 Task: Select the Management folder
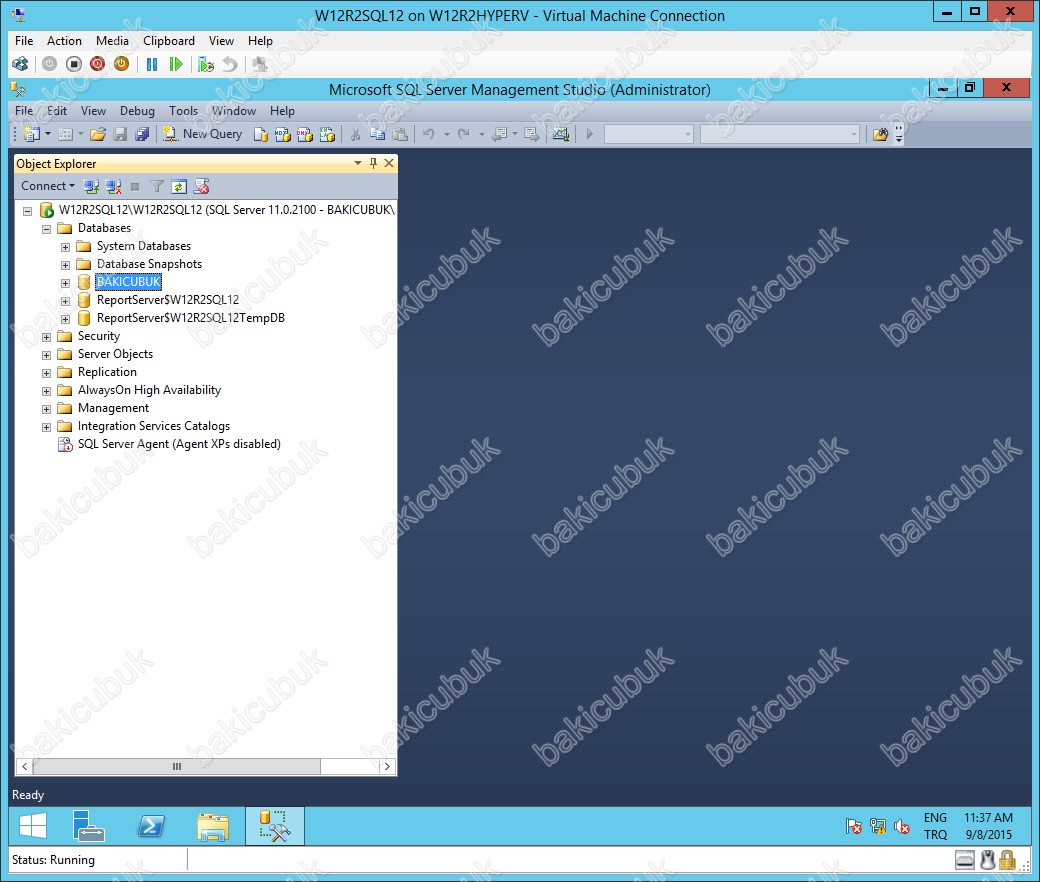tap(113, 408)
